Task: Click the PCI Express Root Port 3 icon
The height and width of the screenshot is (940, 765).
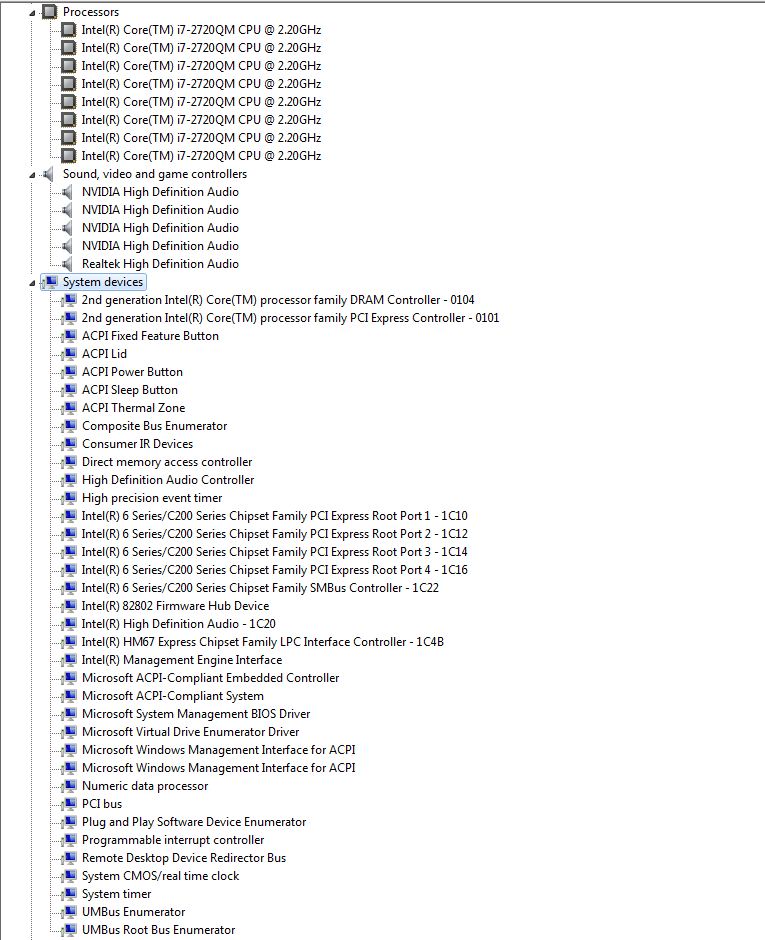Action: click(x=70, y=552)
